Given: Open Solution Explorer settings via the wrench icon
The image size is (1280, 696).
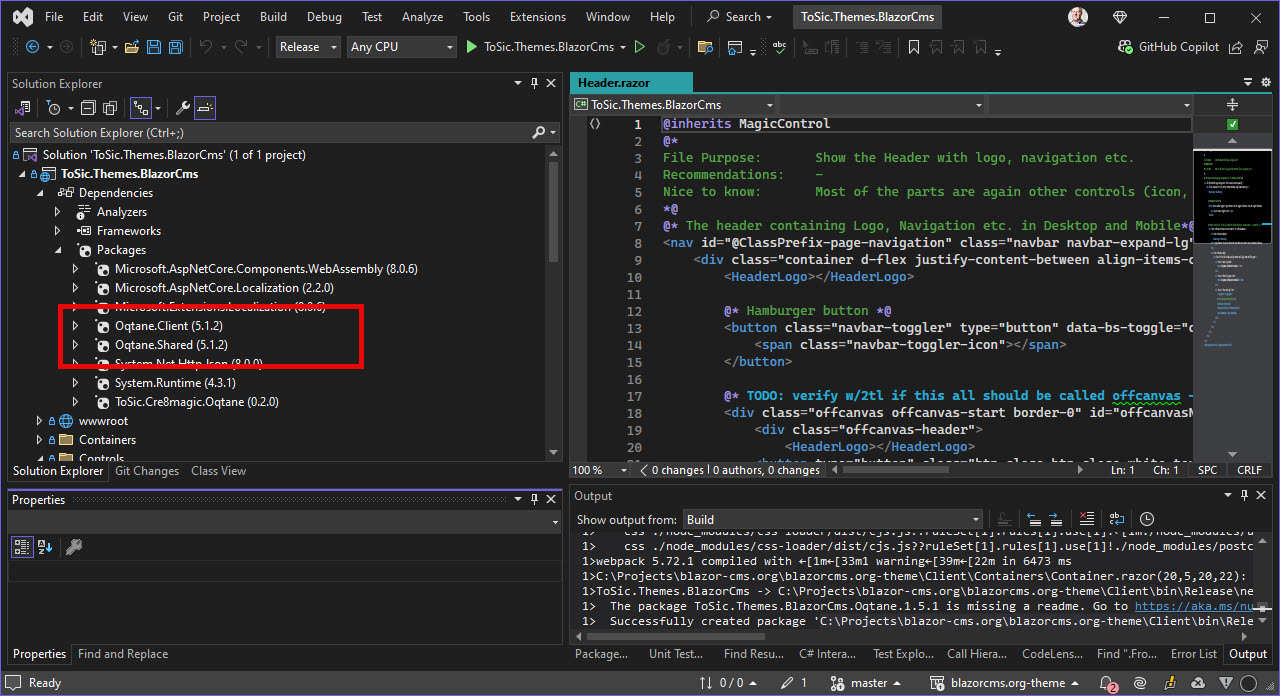Looking at the screenshot, I should 181,107.
